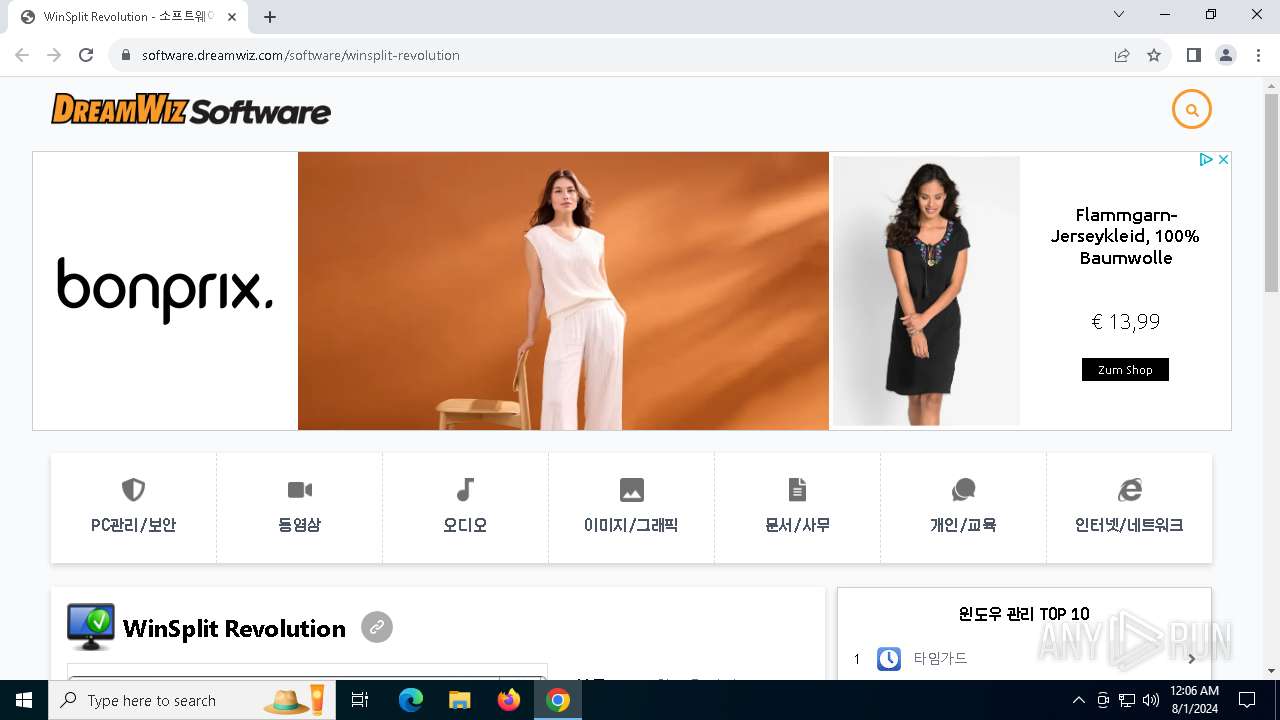Open the 이미지/그래픽 picture category
Screen dimensions: 1280x720
(631, 507)
